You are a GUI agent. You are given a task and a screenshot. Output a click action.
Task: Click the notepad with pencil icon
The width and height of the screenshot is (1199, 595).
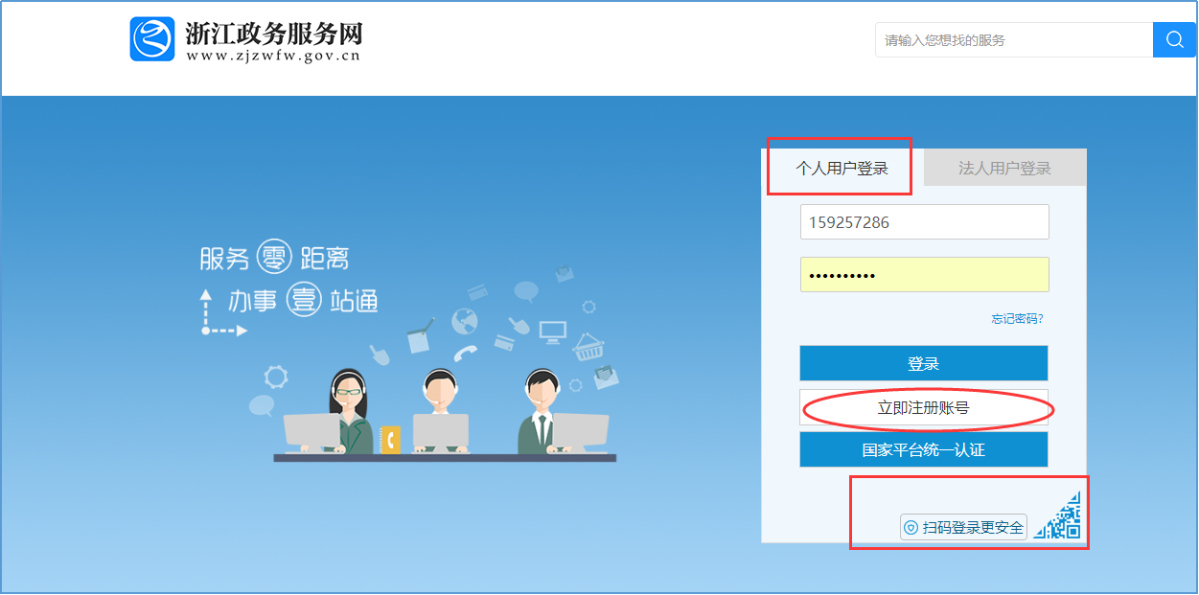(x=420, y=337)
